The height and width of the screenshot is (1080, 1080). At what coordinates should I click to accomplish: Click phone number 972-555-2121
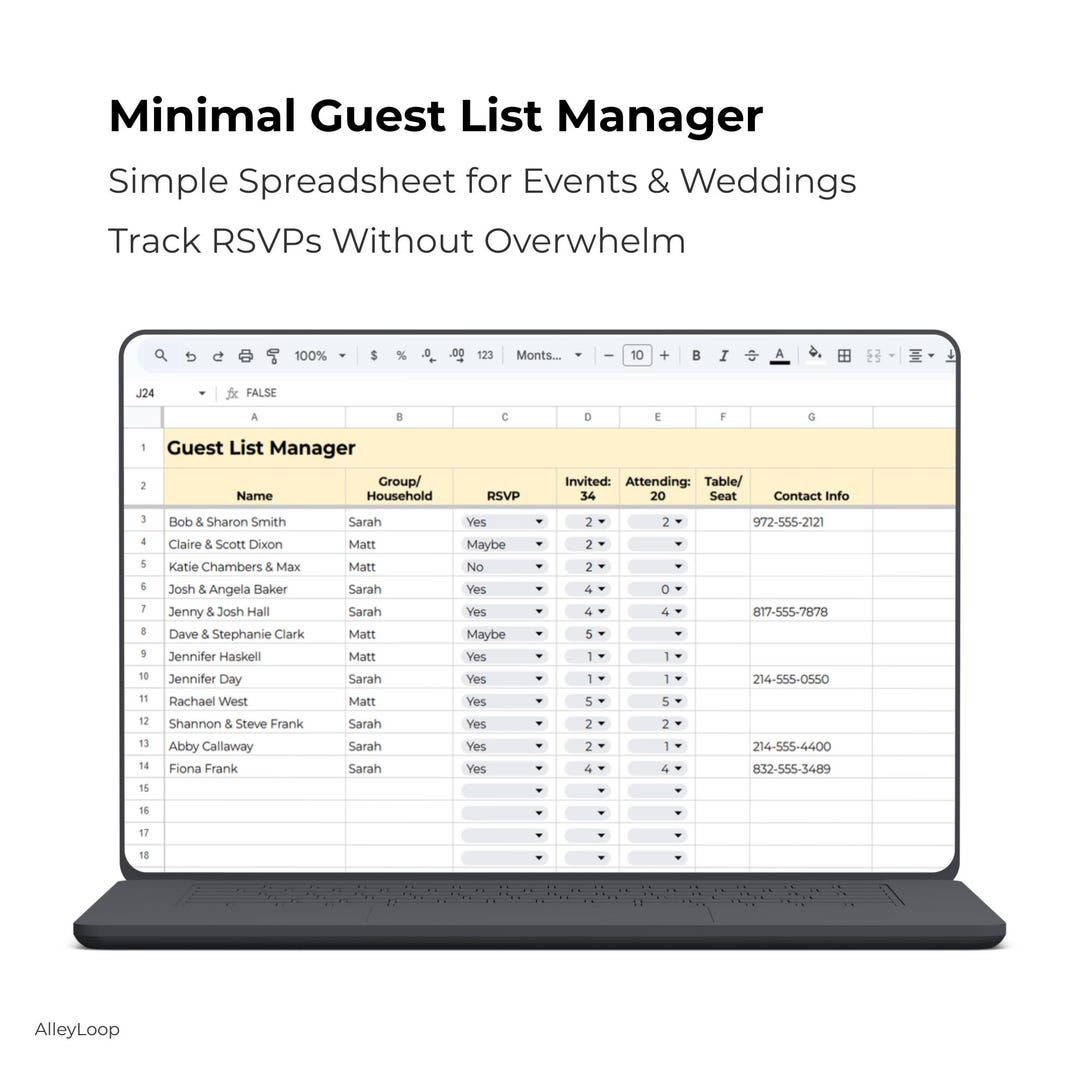(x=788, y=522)
